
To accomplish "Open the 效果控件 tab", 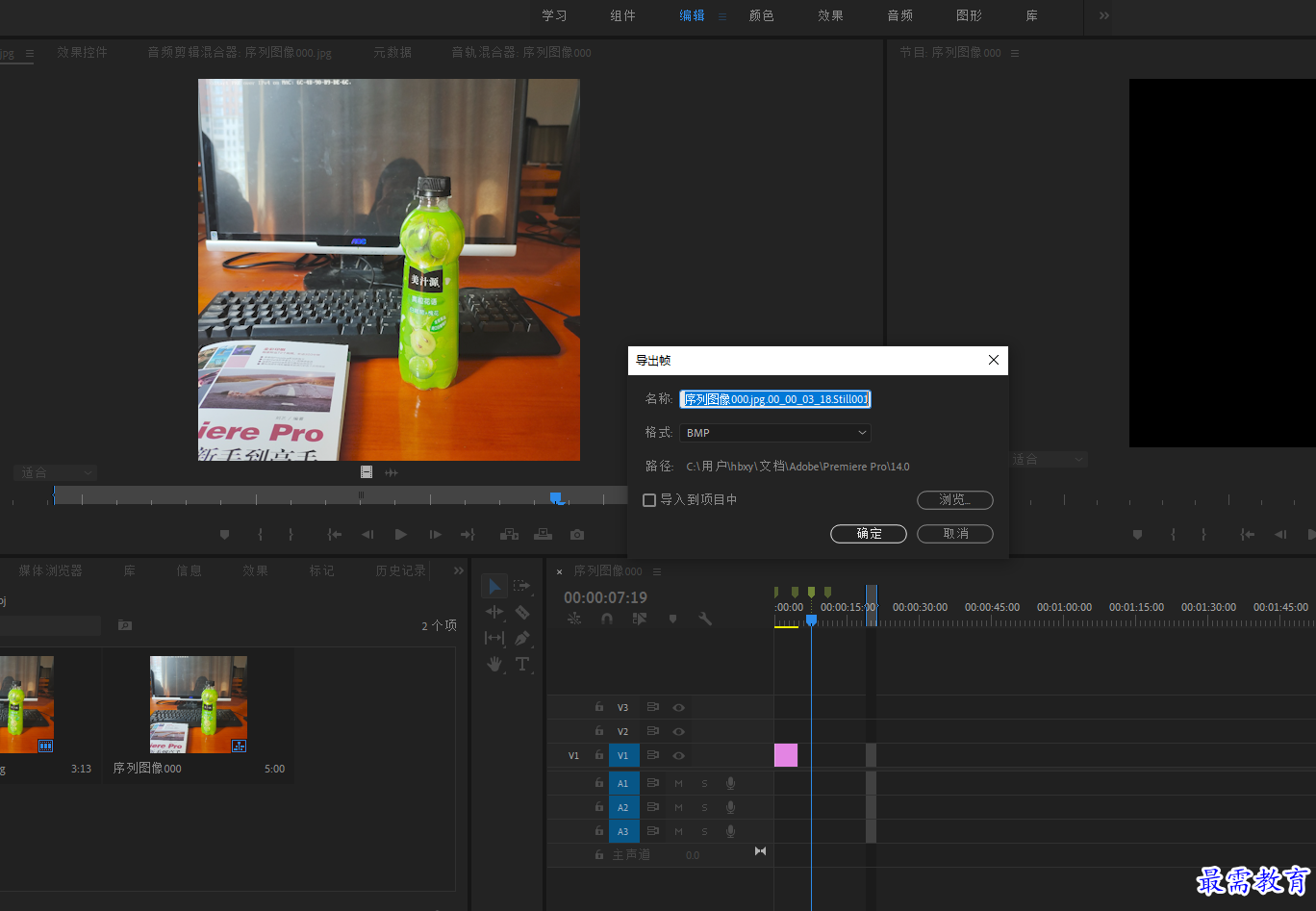I will point(82,52).
